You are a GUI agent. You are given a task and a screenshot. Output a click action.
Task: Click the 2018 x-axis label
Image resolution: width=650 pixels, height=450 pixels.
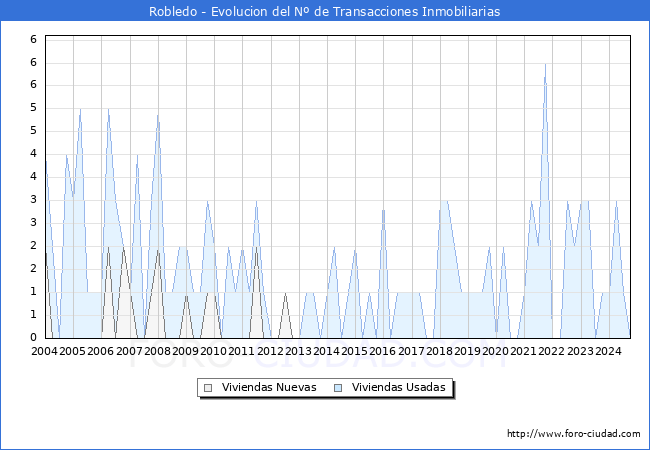(439, 351)
